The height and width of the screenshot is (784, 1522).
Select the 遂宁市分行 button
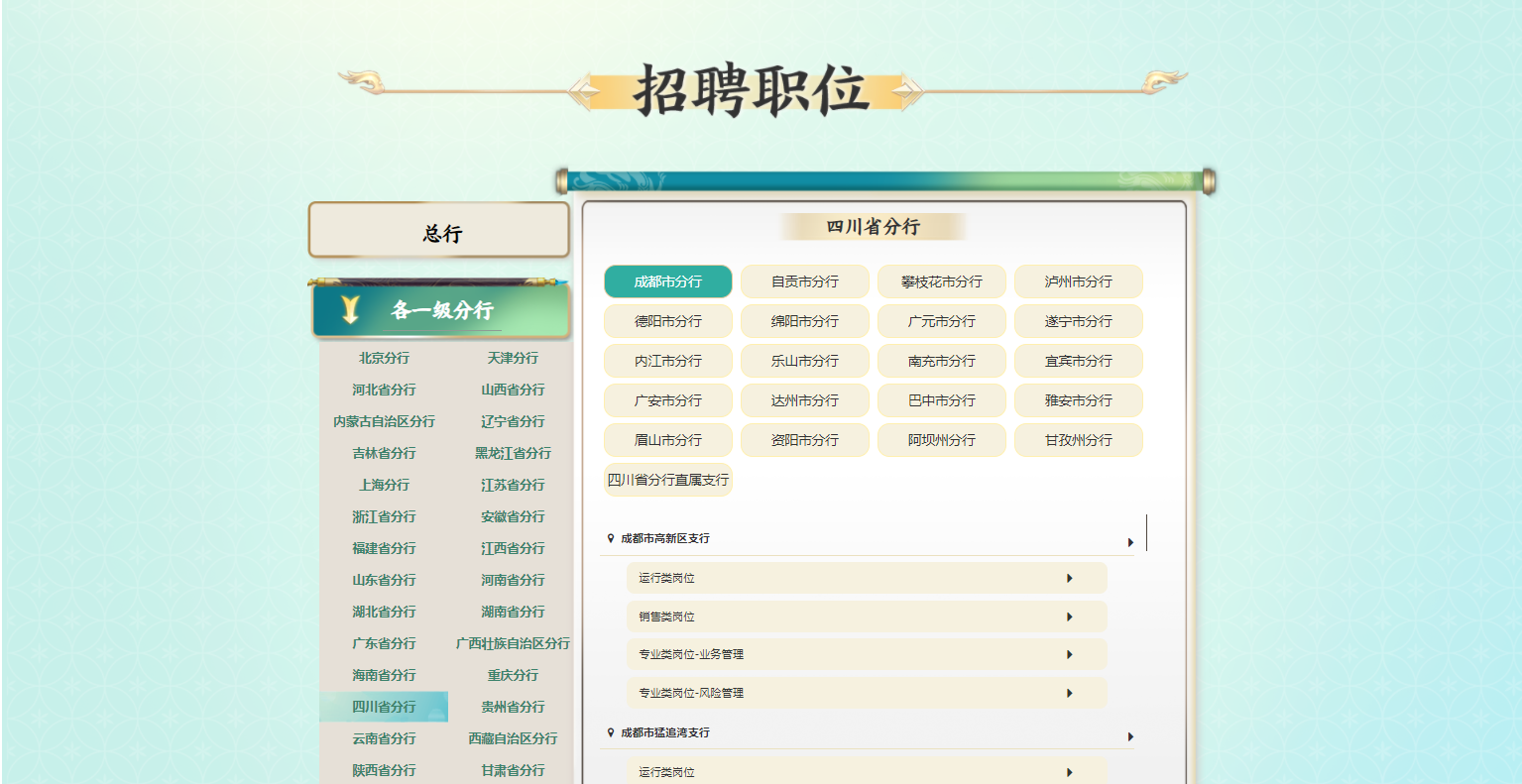(x=1079, y=321)
